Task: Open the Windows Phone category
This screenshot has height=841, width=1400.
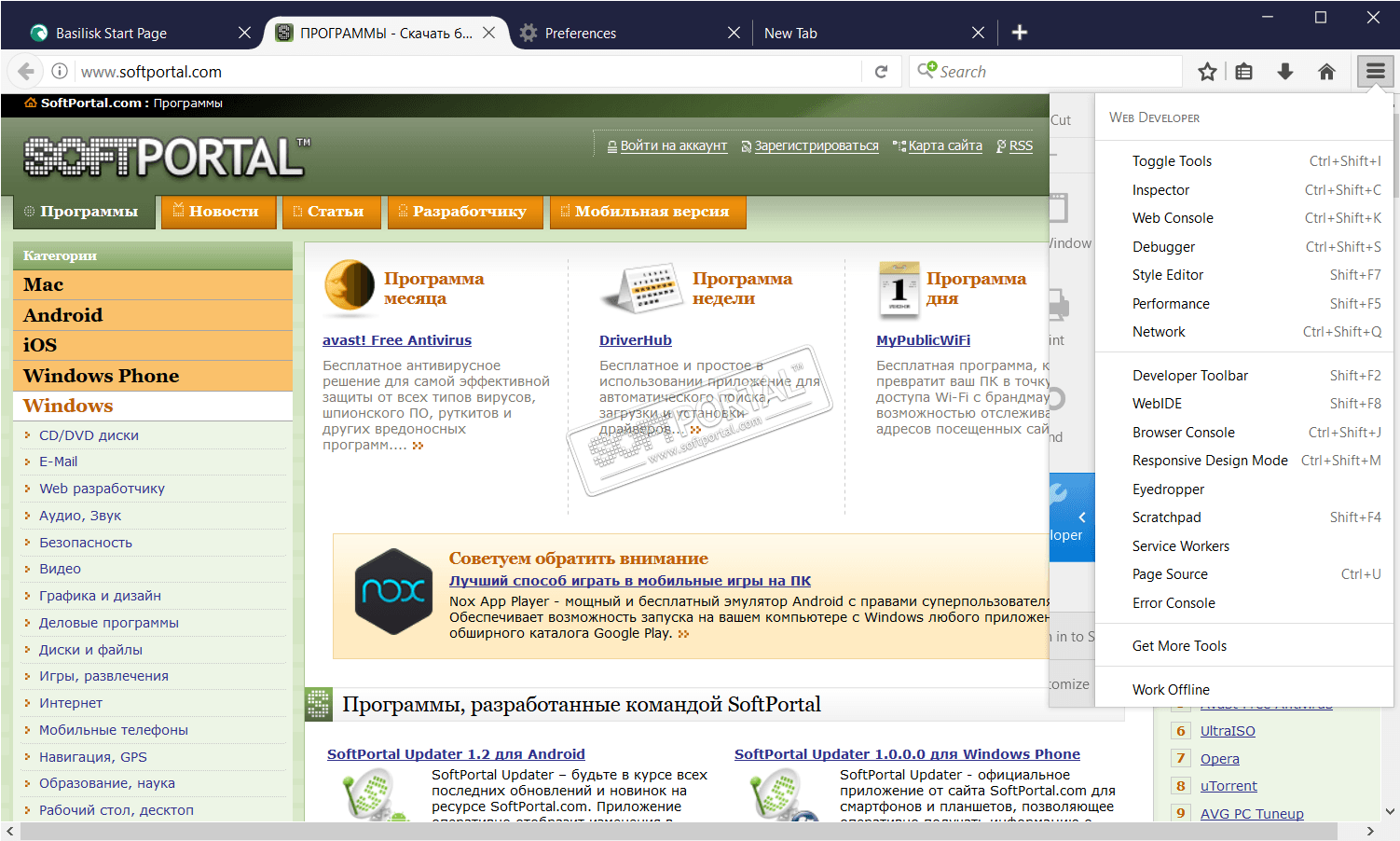Action: (153, 376)
